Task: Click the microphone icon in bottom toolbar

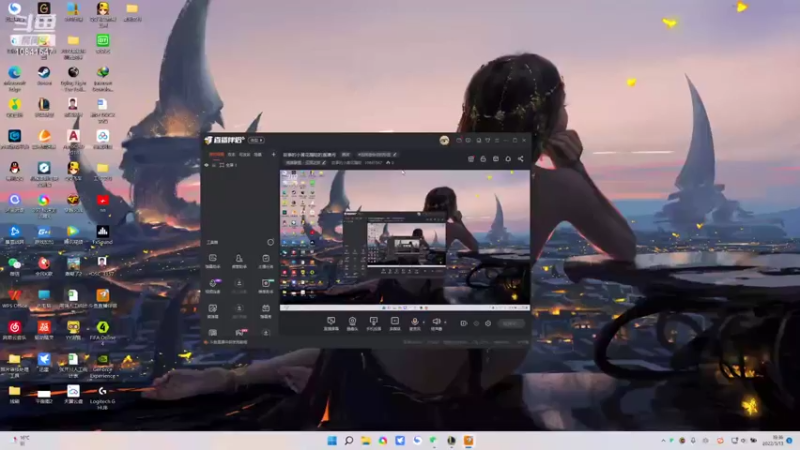Action: [x=415, y=322]
